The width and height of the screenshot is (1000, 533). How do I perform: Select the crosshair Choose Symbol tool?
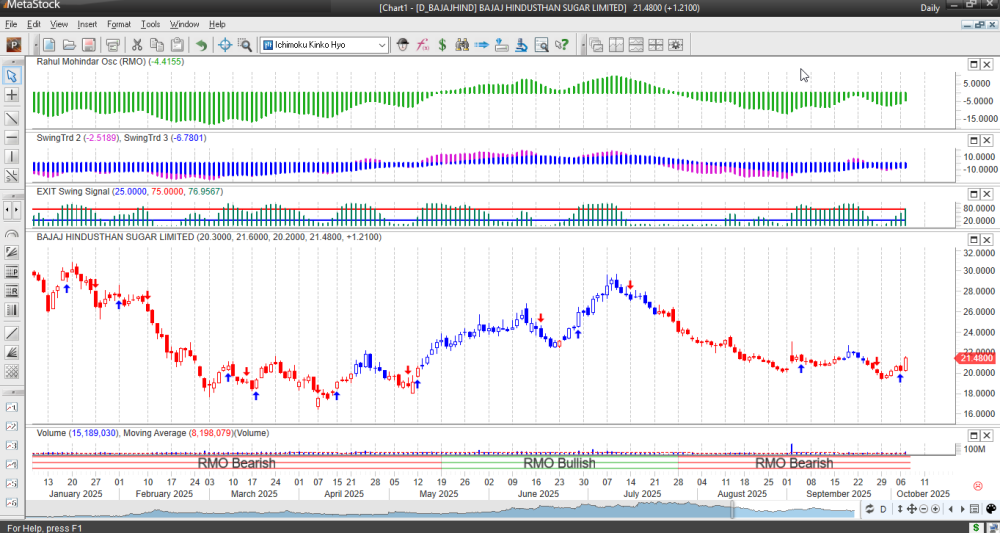(x=225, y=45)
